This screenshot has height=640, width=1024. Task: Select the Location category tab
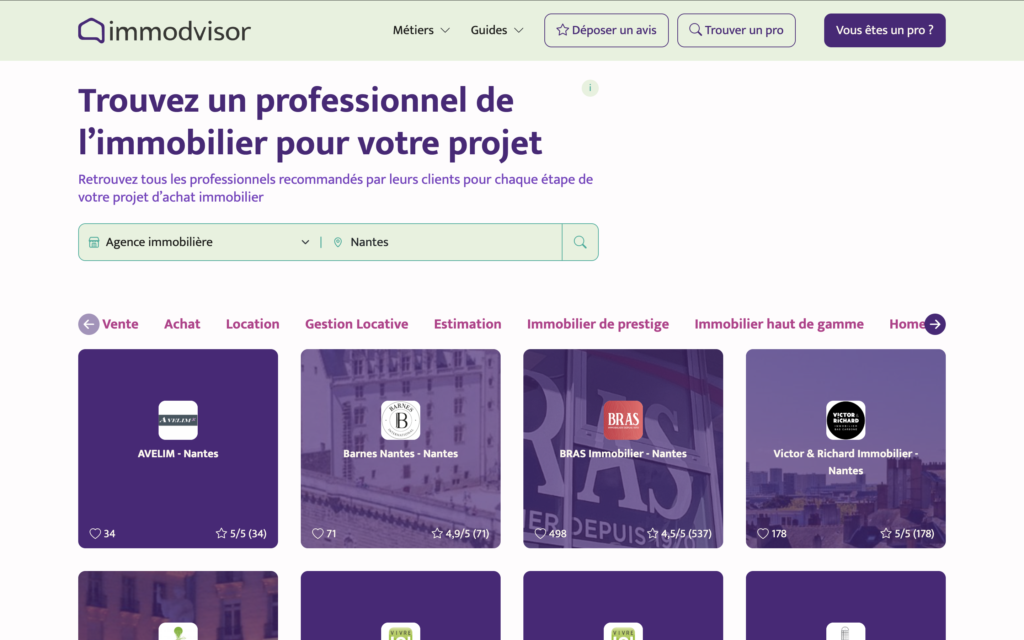(x=253, y=324)
